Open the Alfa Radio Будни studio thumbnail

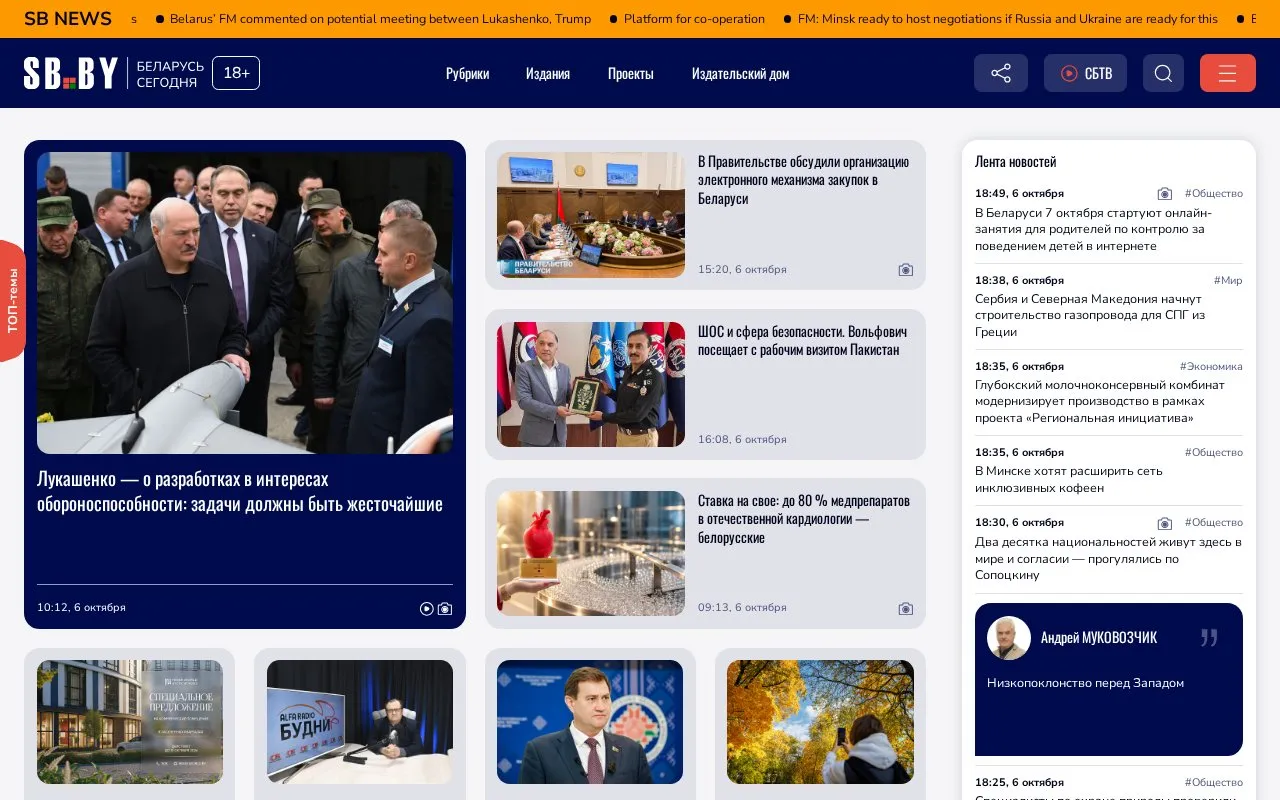tap(360, 722)
